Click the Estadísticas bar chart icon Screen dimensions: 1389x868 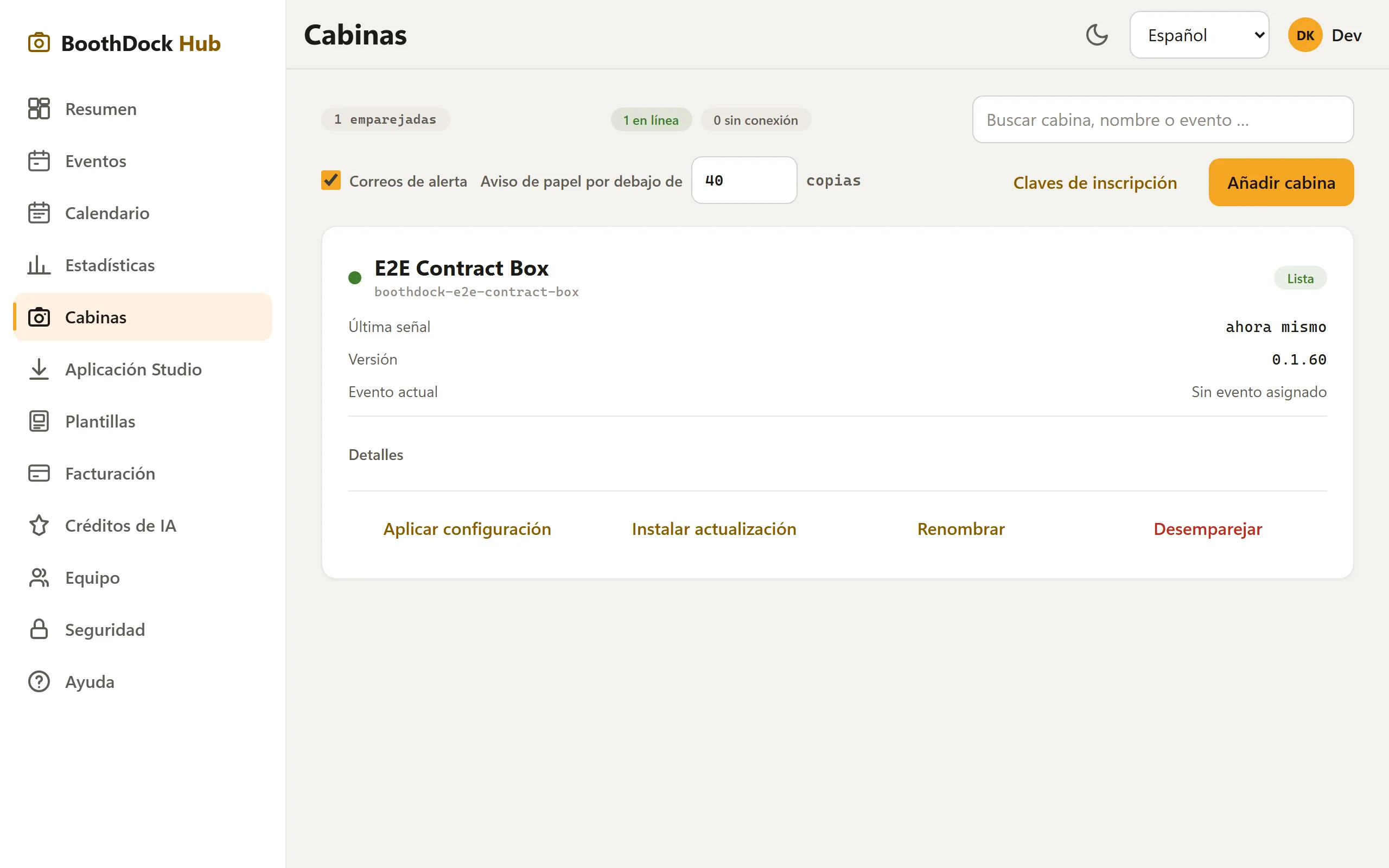pos(39,265)
